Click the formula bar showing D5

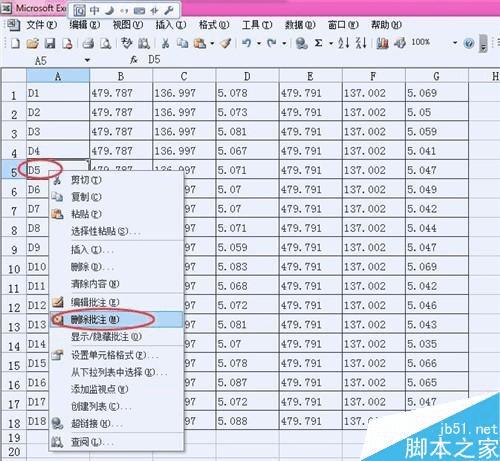pos(320,60)
